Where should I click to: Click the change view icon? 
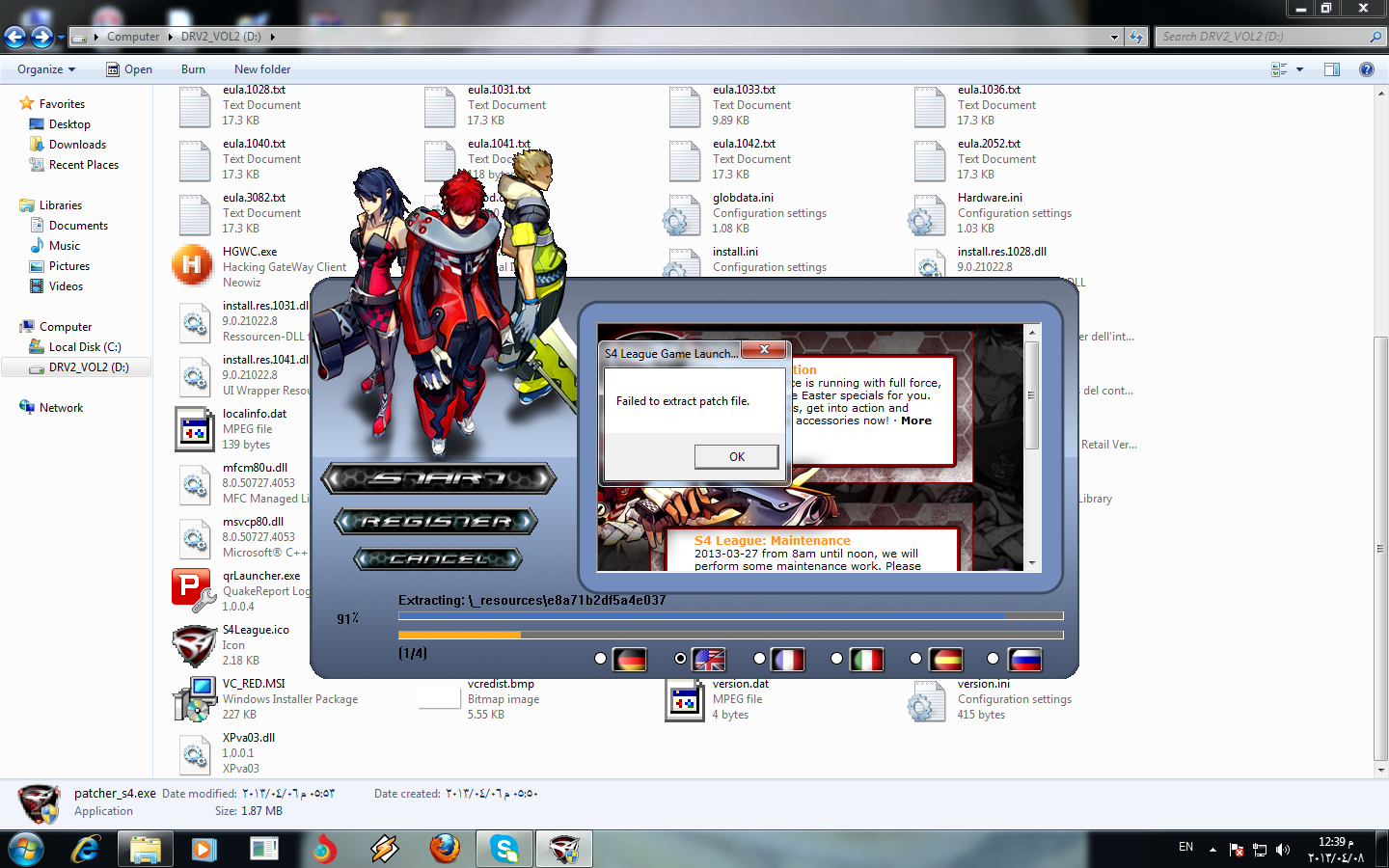click(1279, 69)
